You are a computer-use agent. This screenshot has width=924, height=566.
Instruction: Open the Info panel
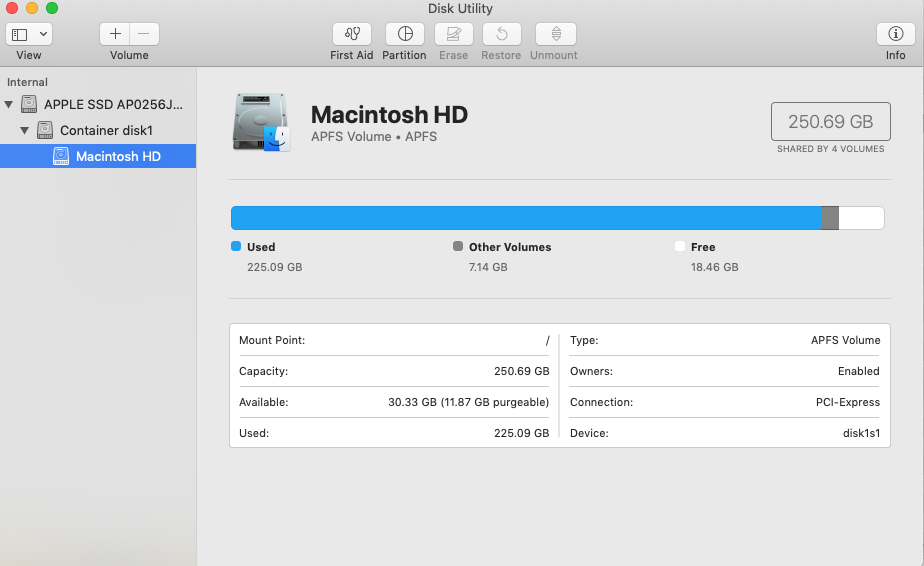click(x=895, y=34)
